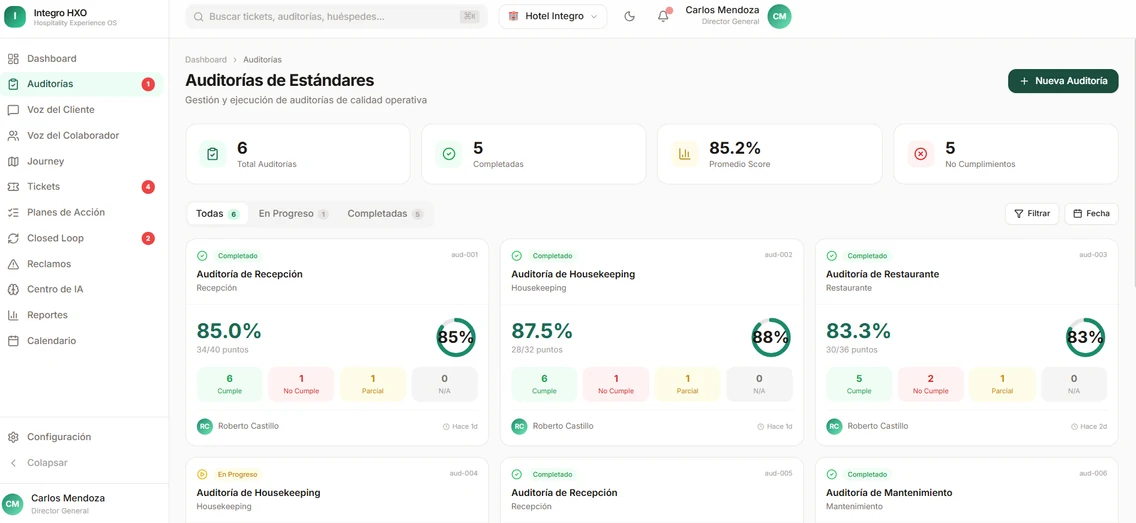Click the En Progreso badge on aud-004
The image size is (1136, 523).
pos(237,474)
